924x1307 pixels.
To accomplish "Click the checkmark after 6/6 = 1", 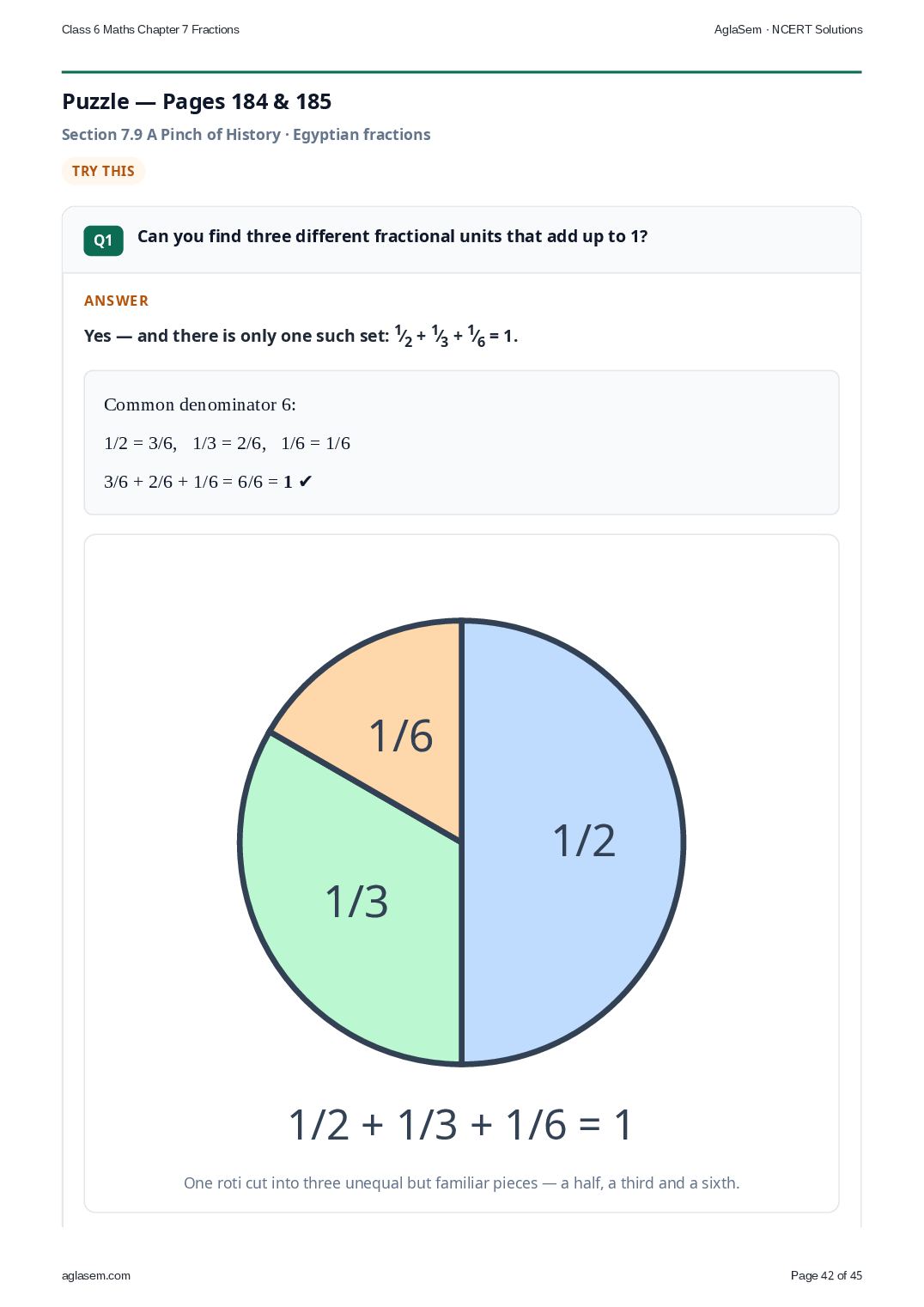I will click(x=305, y=482).
